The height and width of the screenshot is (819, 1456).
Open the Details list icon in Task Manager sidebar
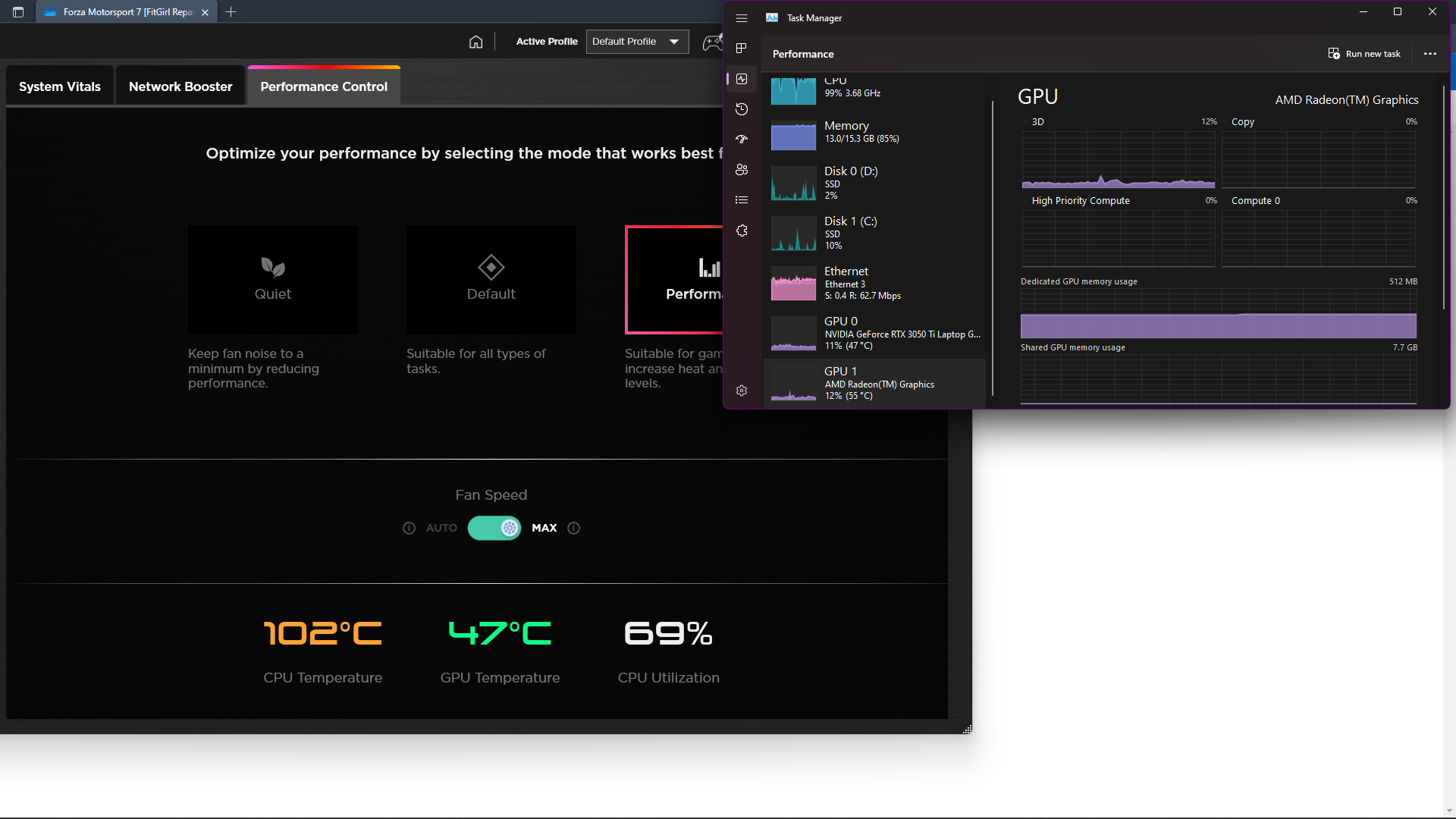(742, 200)
